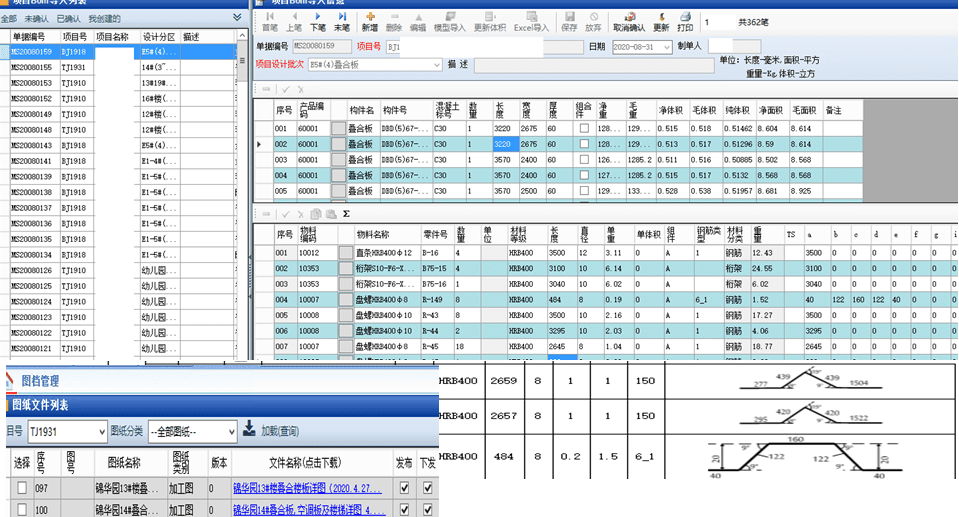Viewport: 959px width, 517px height.
Task: Toggle 发布 checkbox for drawing 097
Action: coord(404,488)
